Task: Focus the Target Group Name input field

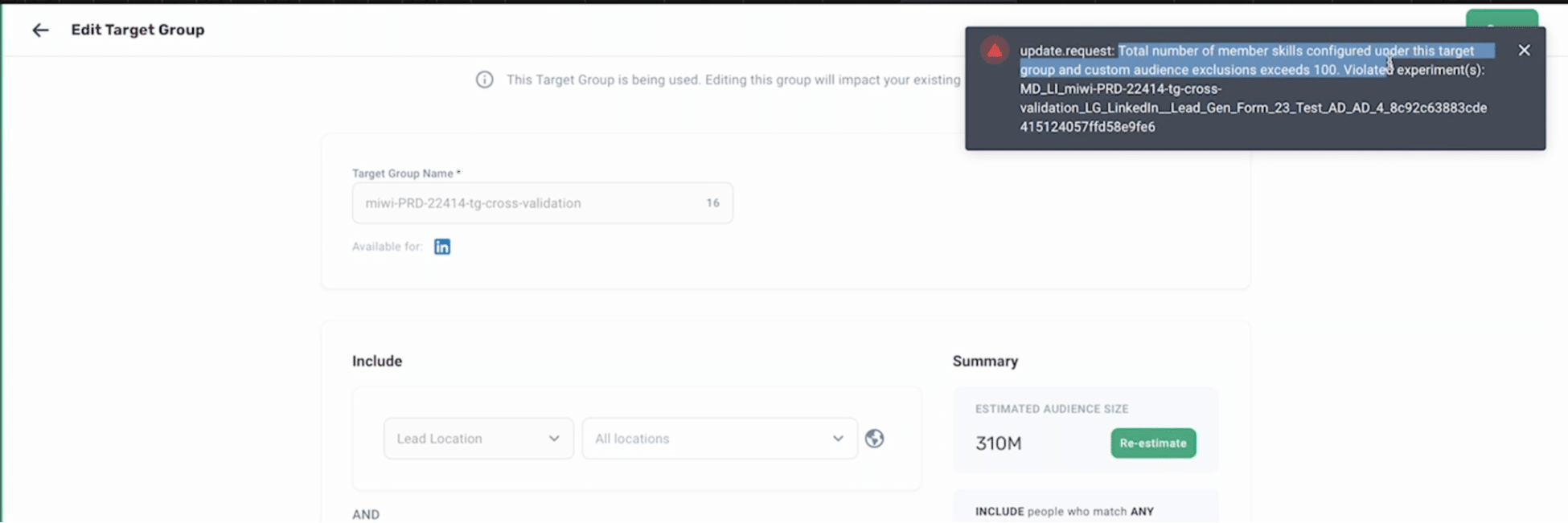Action: tap(542, 203)
